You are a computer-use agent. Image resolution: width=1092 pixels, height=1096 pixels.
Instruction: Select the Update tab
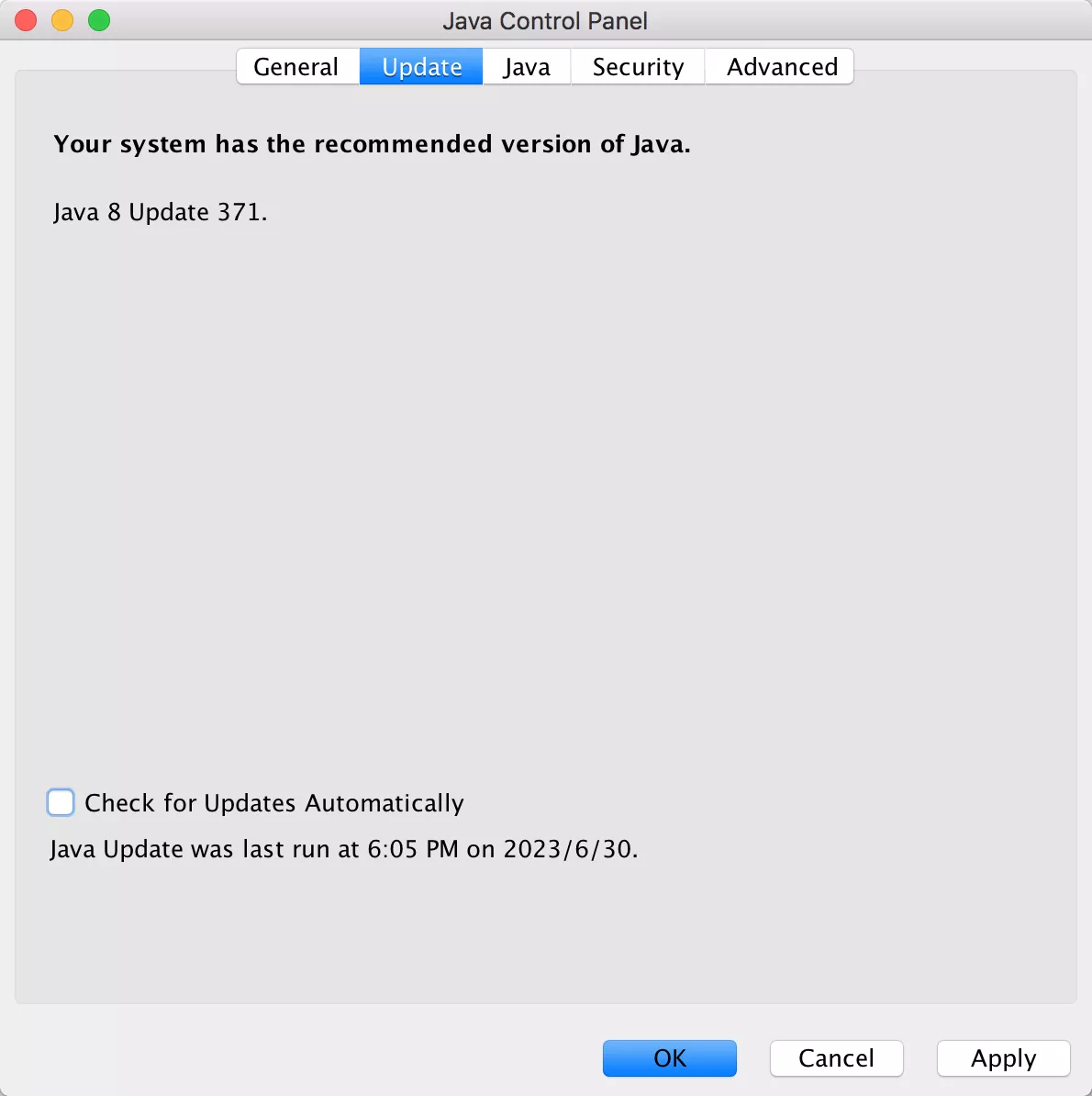click(421, 66)
